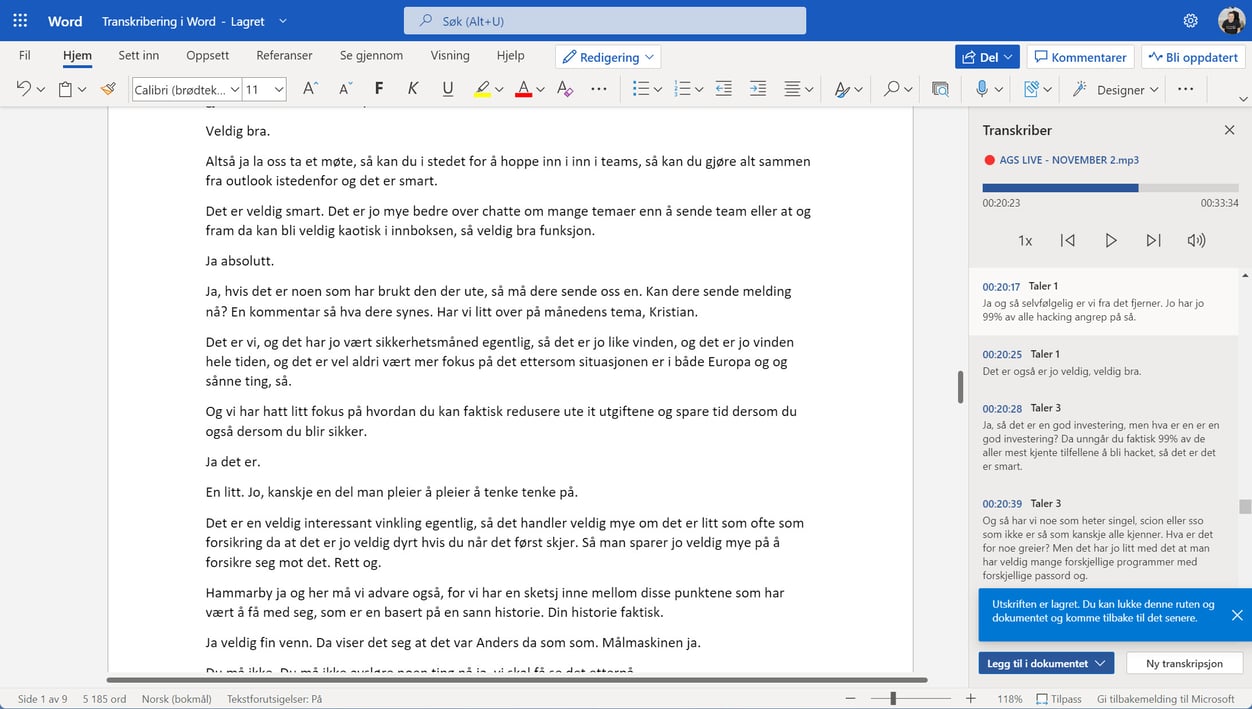Toggle italic formatting on selected text
1252x709 pixels.
(x=412, y=89)
